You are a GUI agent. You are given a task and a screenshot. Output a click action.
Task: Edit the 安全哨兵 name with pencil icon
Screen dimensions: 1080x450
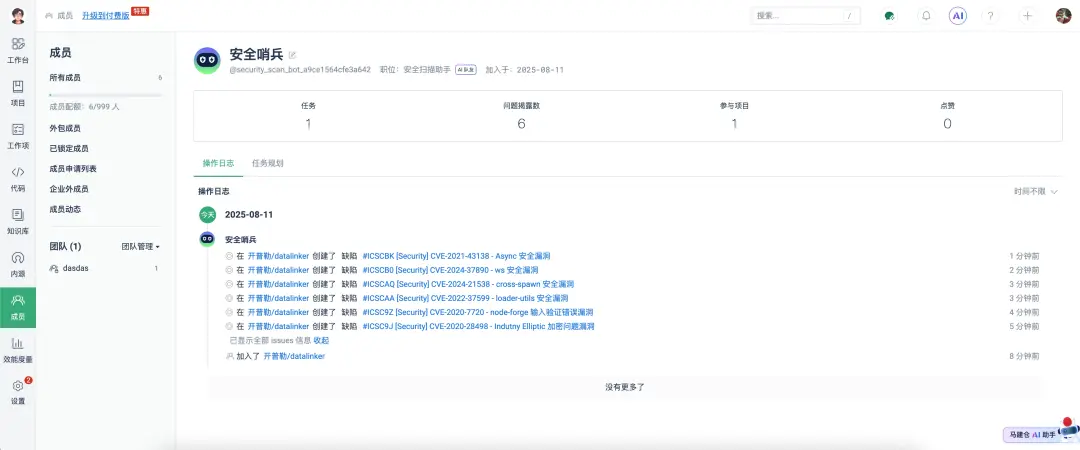tap(292, 55)
